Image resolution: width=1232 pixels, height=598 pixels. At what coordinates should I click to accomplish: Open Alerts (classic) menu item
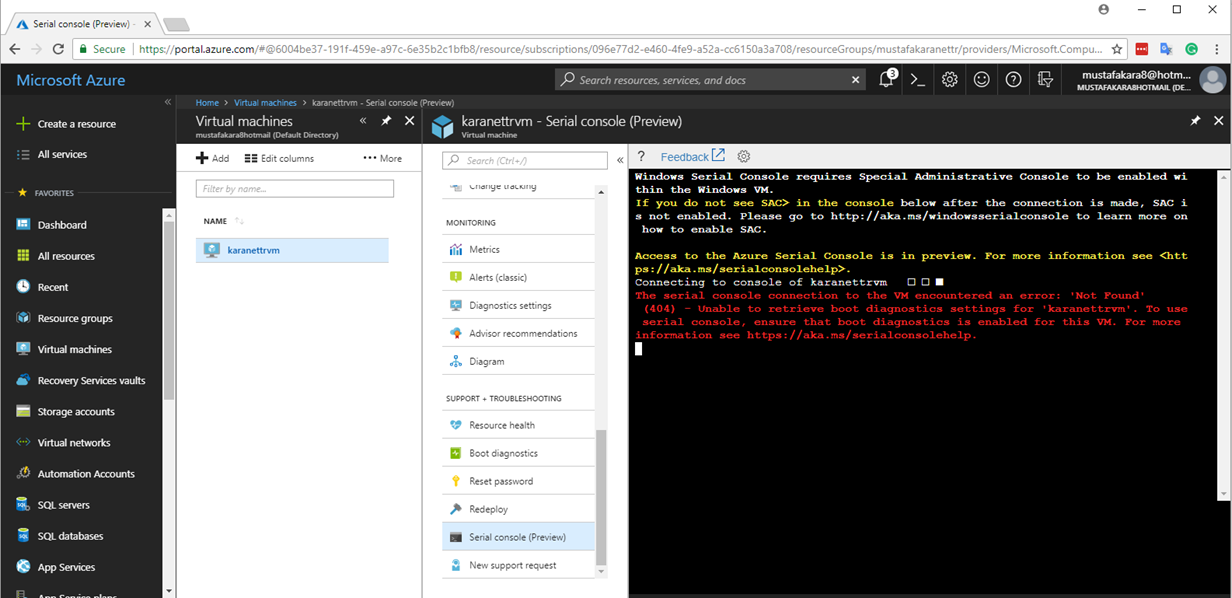[518, 277]
